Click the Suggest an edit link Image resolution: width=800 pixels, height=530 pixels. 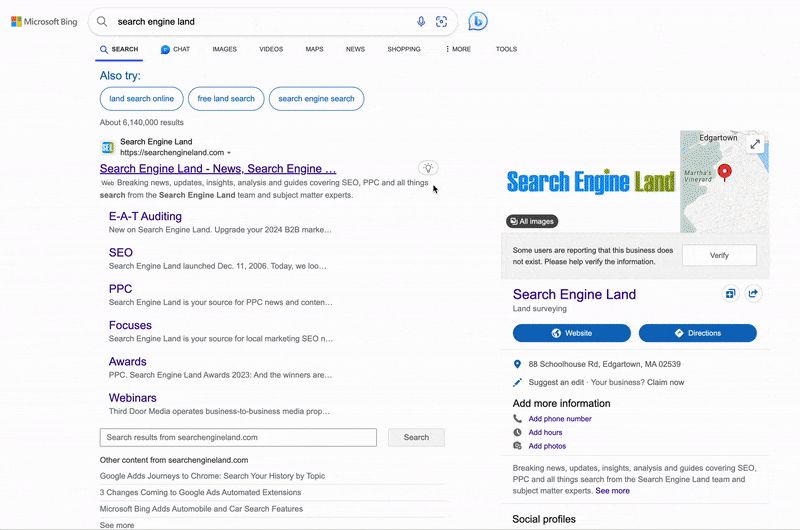pyautogui.click(x=556, y=382)
